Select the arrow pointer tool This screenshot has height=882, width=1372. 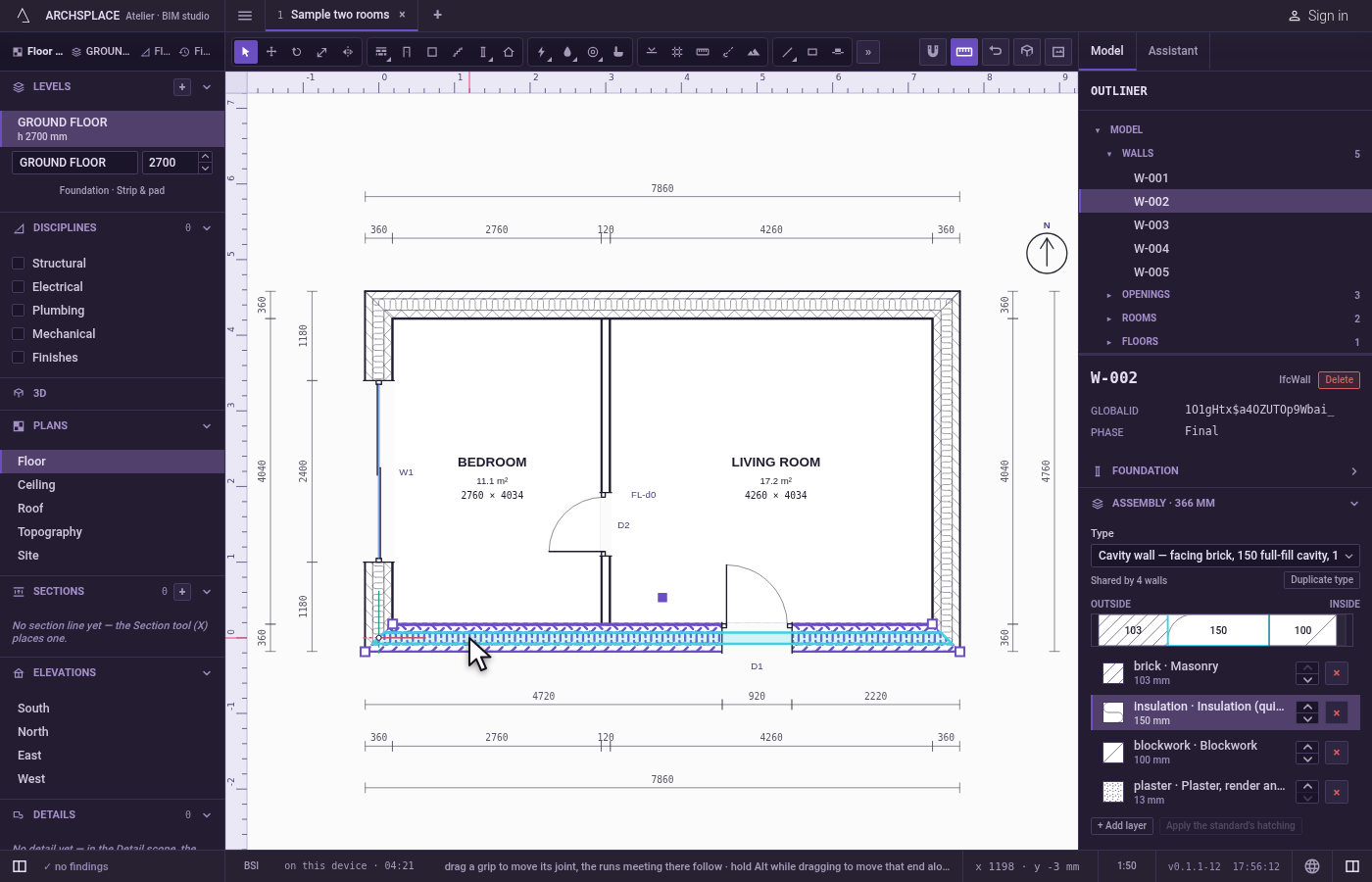(x=246, y=52)
